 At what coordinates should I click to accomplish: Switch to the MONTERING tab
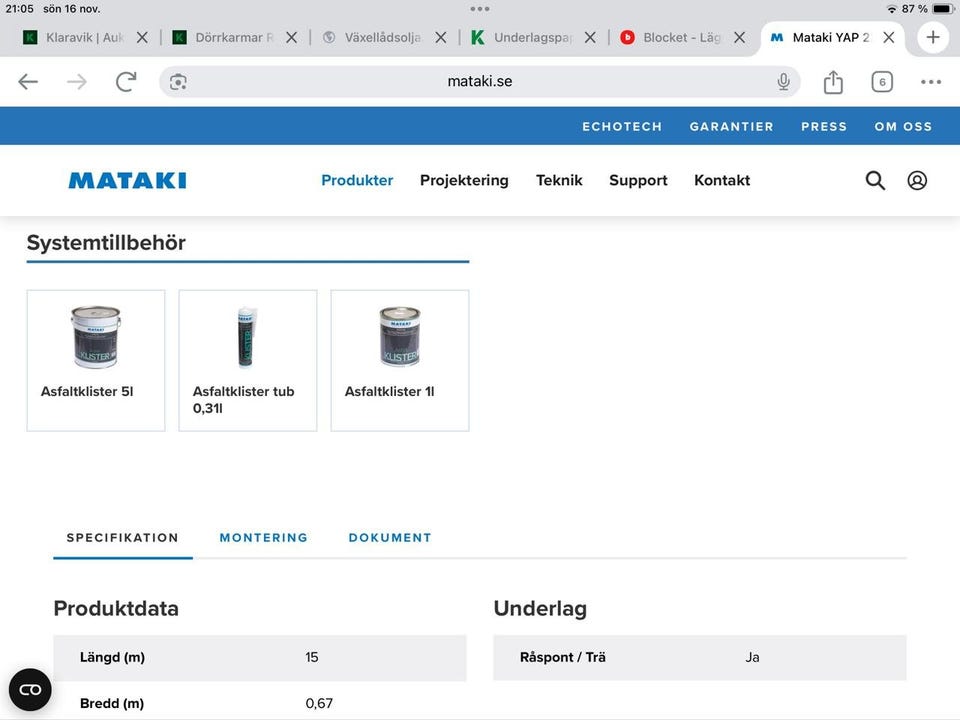click(264, 538)
